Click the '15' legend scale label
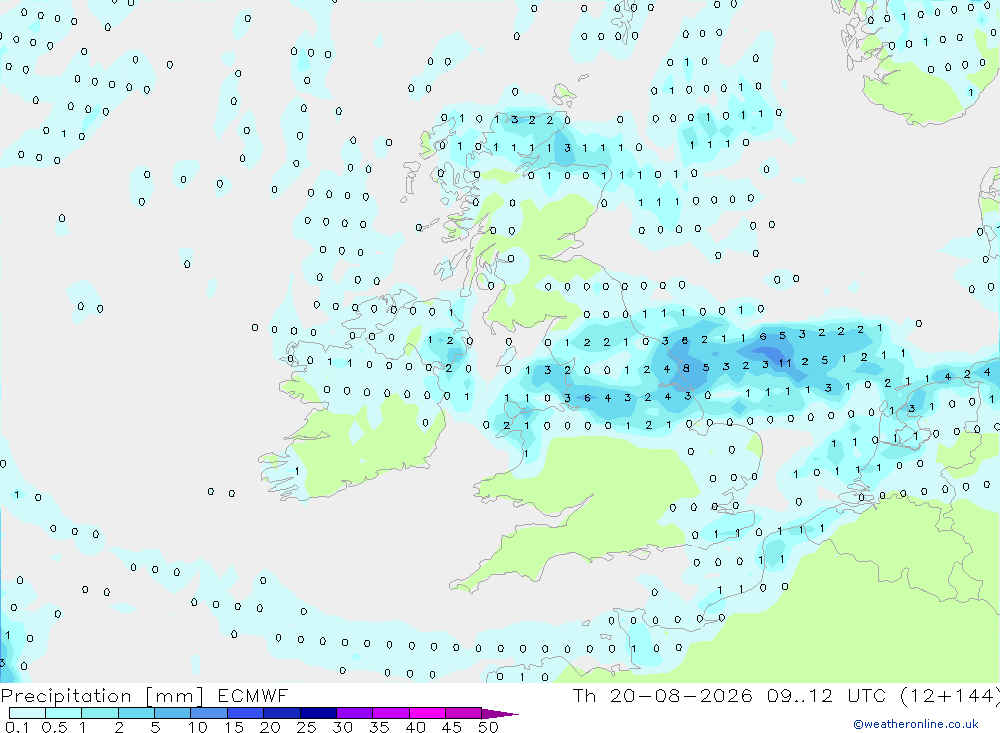 234,727
